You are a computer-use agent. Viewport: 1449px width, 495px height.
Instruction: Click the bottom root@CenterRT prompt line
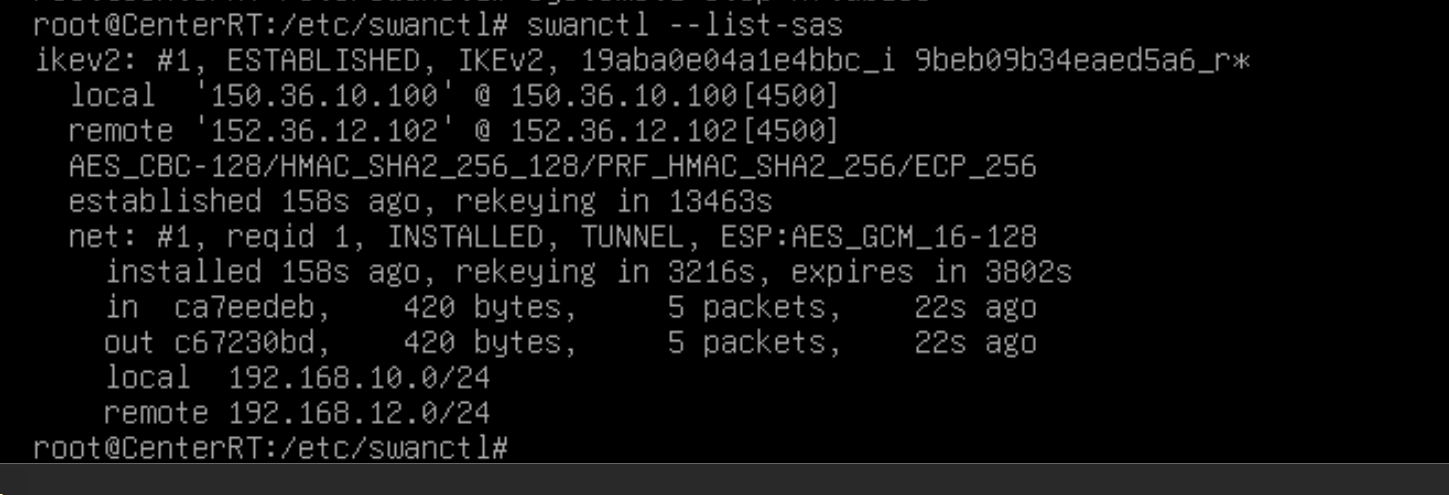coord(271,449)
